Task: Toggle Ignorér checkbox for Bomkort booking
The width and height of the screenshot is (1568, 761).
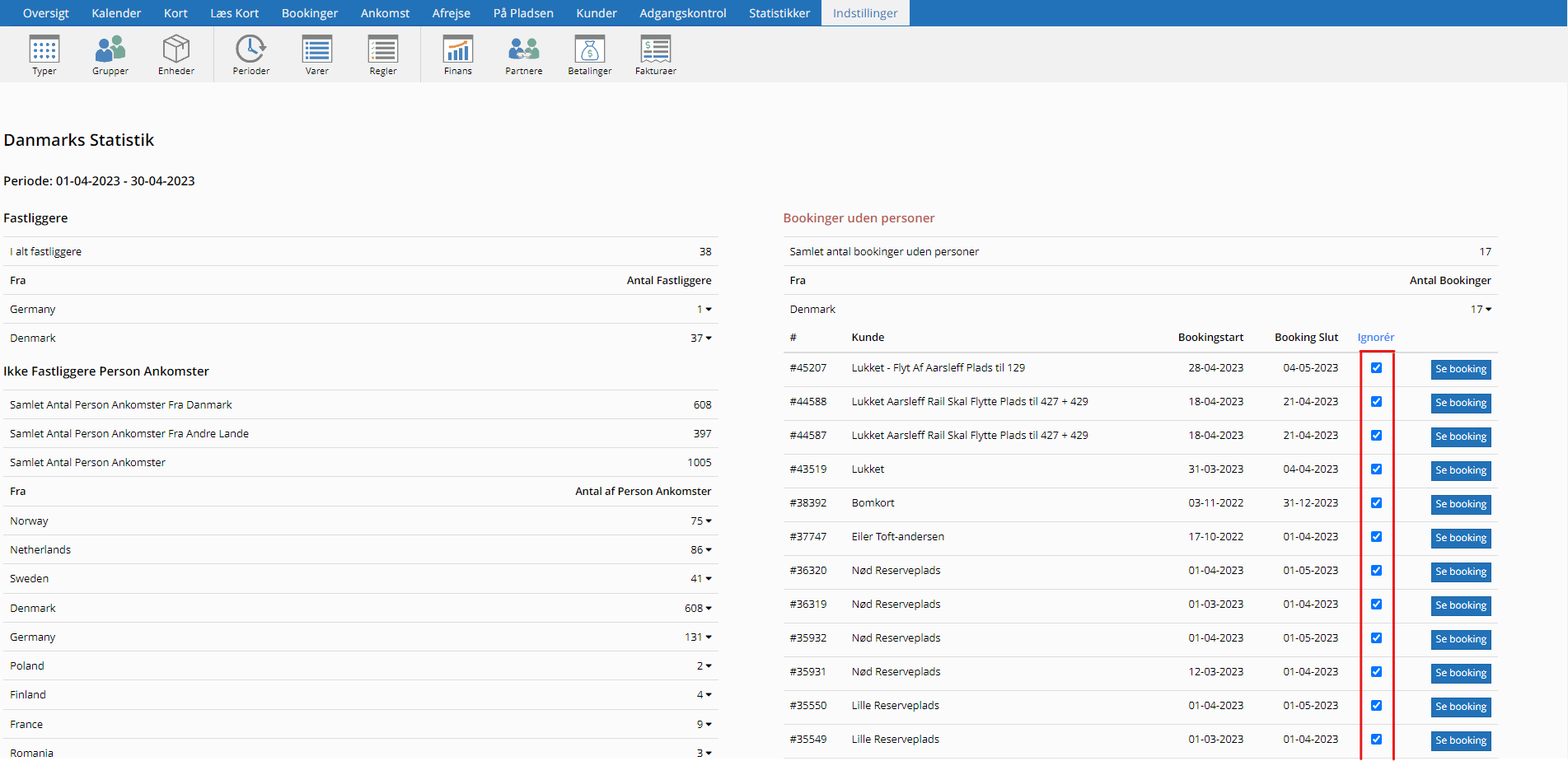Action: pos(1376,503)
